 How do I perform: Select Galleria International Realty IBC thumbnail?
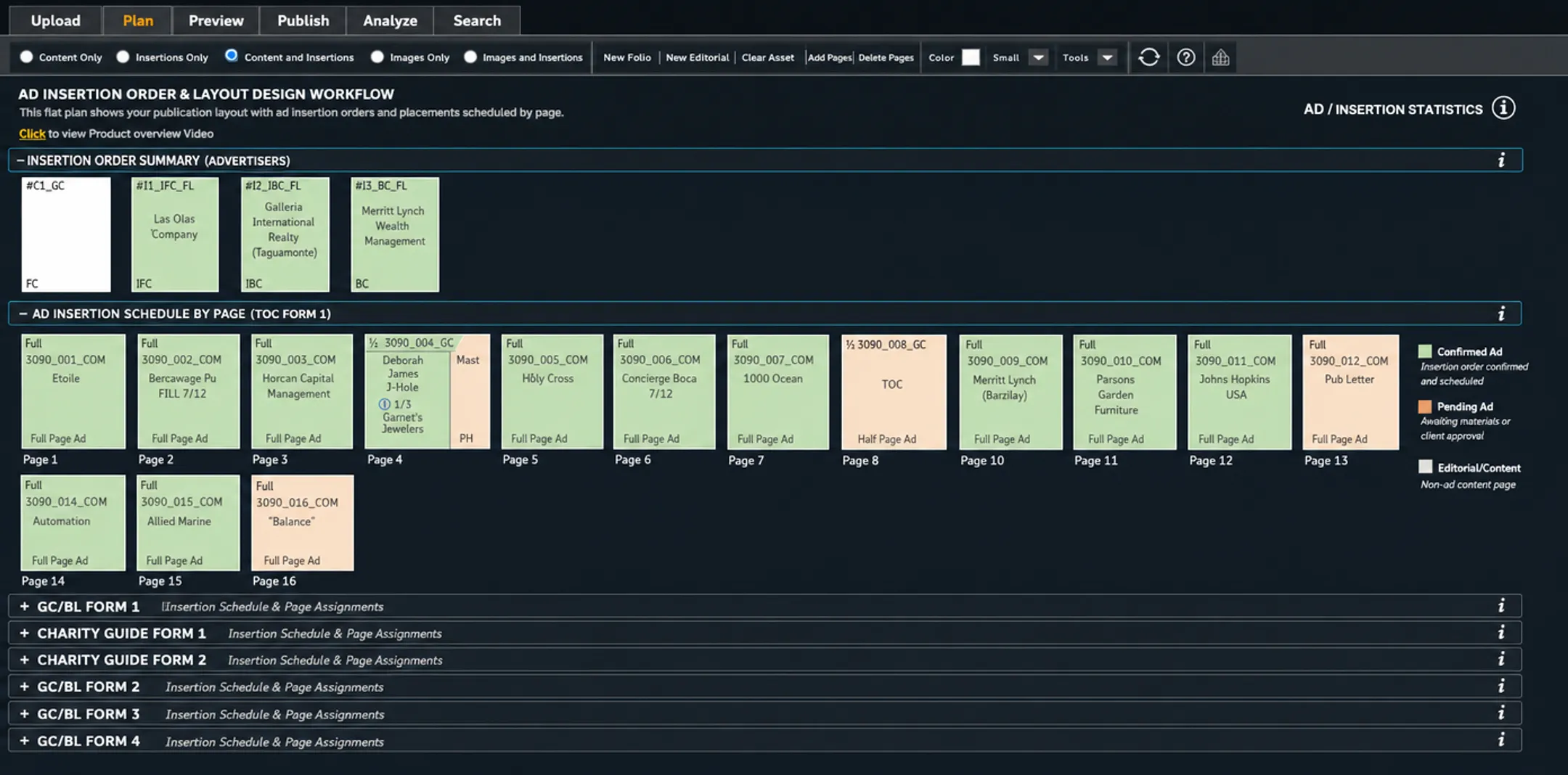pyautogui.click(x=285, y=234)
